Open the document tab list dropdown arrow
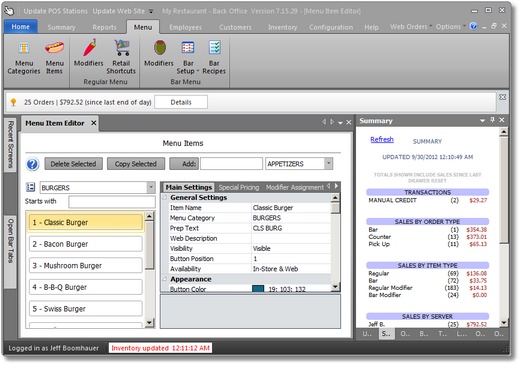 [340, 123]
